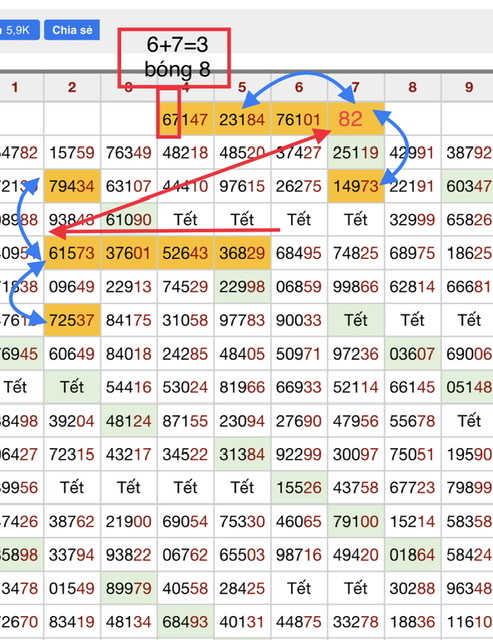
Task: Select cell 52643 in orange row
Action: click(x=185, y=253)
